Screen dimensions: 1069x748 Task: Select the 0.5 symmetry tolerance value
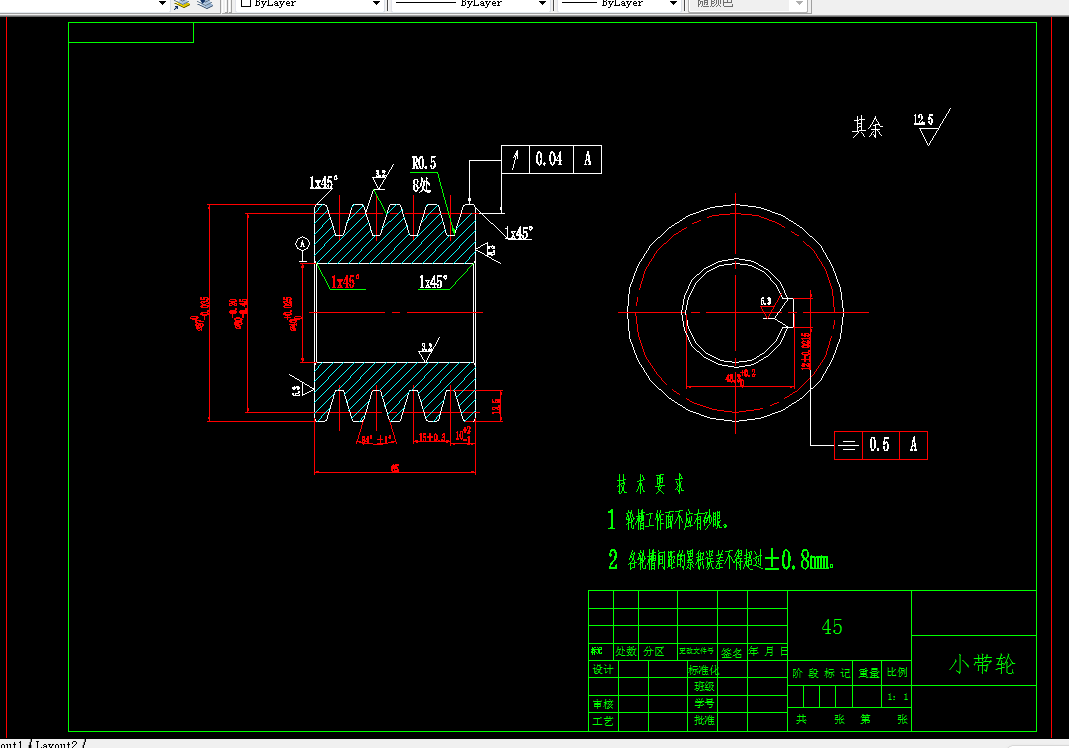click(x=879, y=445)
